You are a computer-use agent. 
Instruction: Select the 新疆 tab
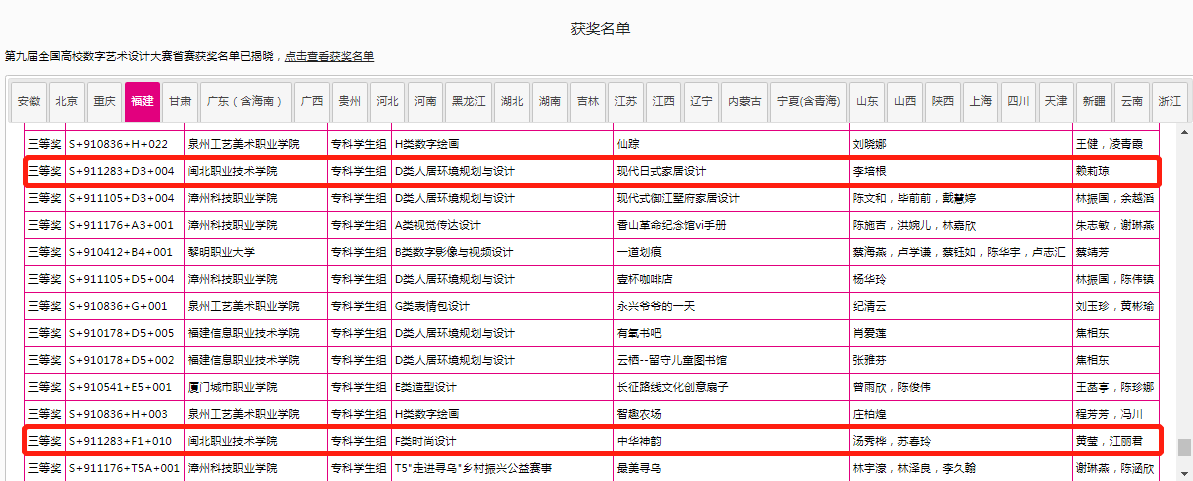pyautogui.click(x=1094, y=101)
